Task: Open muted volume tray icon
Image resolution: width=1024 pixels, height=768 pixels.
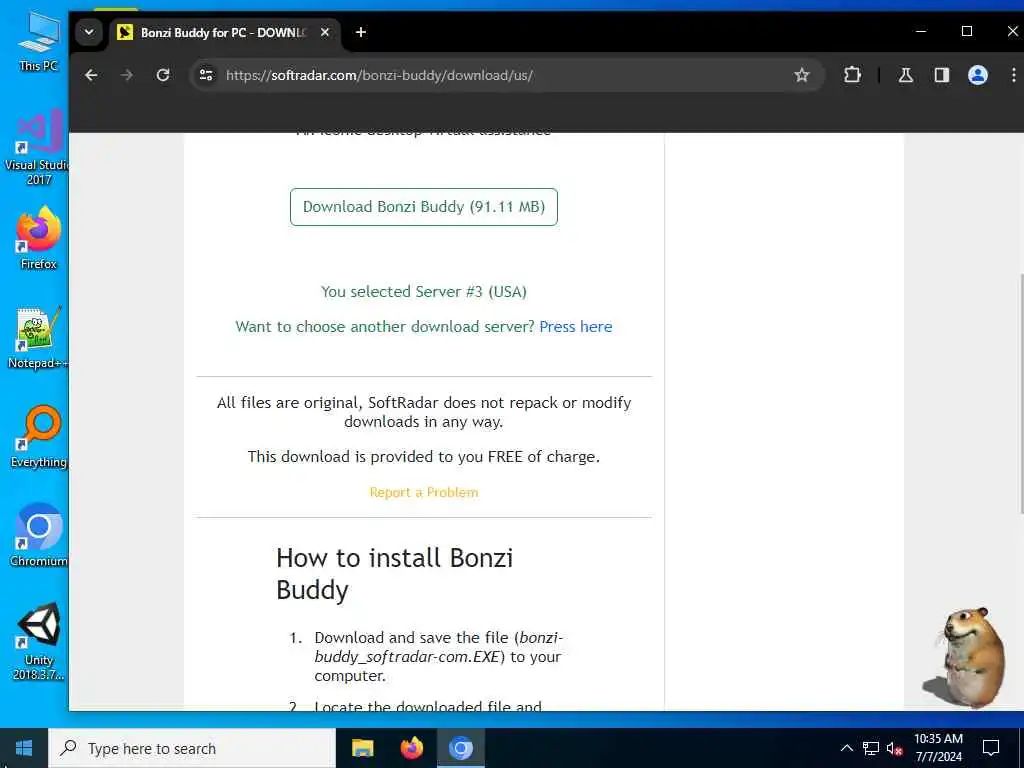Action: 895,748
